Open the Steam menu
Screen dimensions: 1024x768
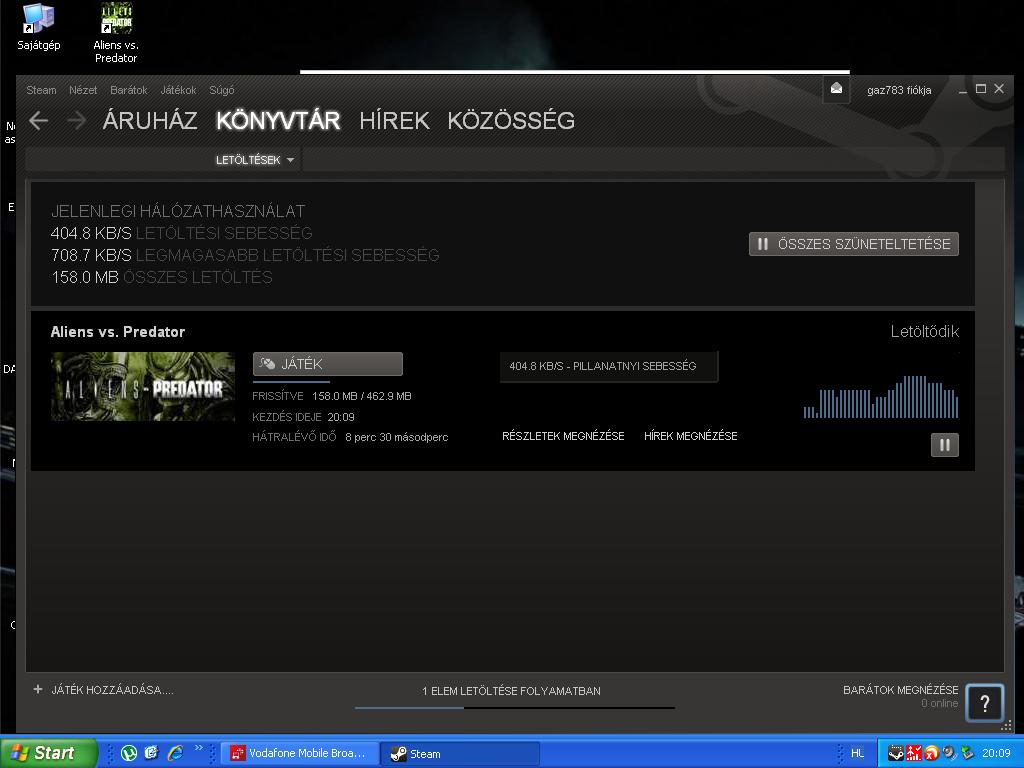[41, 90]
